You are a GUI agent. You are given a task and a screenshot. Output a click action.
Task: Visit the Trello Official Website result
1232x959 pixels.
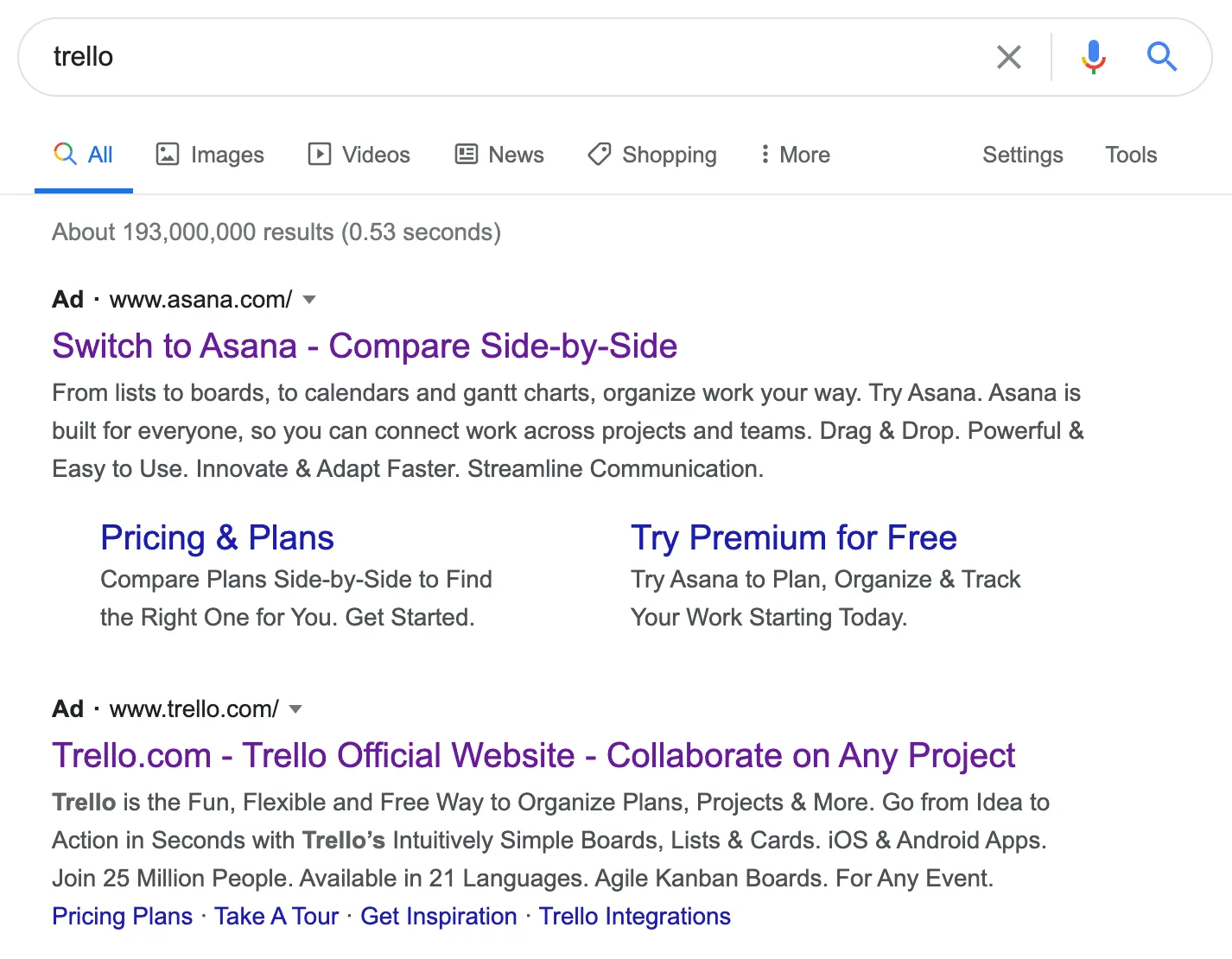point(533,755)
